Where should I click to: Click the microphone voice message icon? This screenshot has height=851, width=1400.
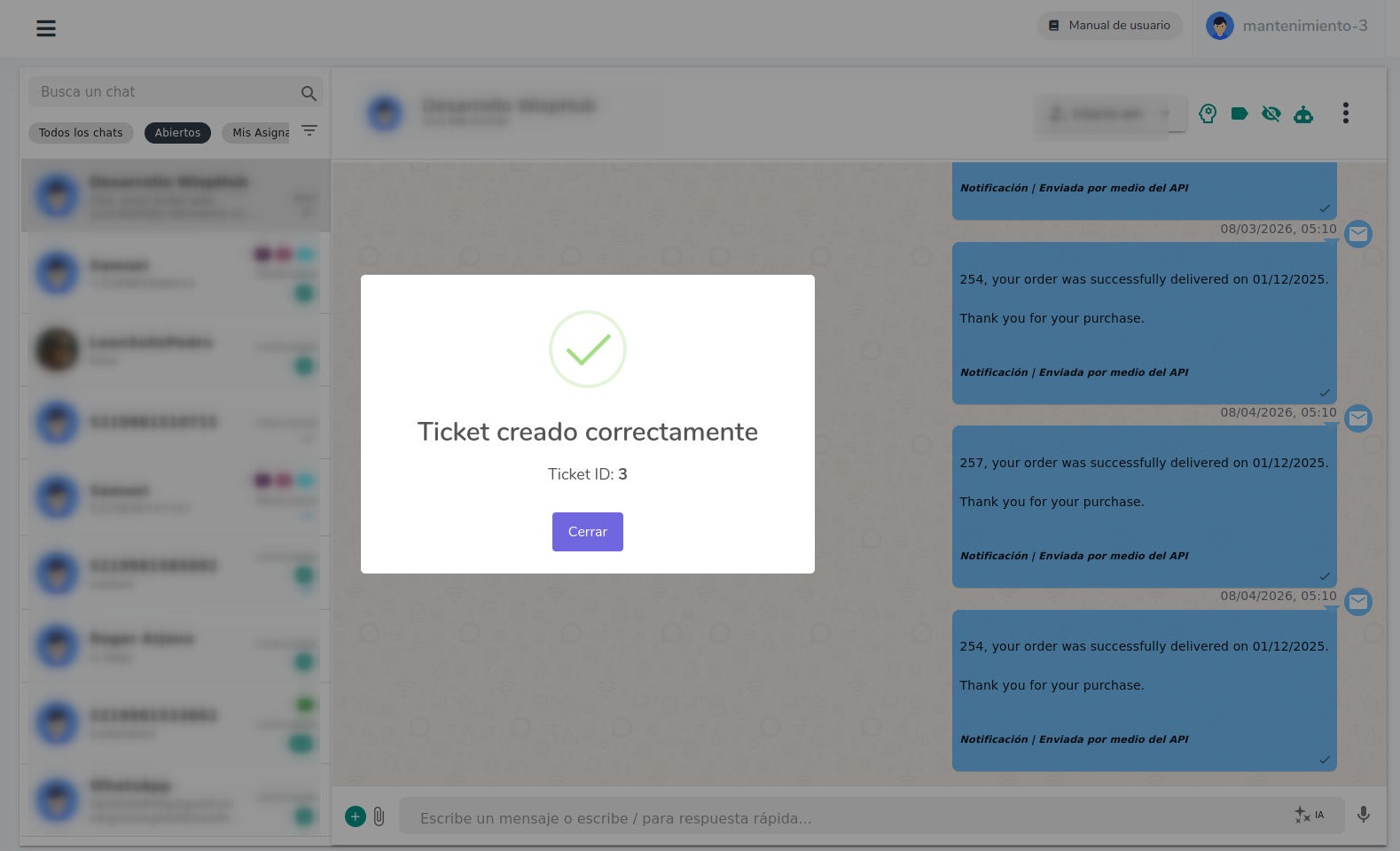[1364, 815]
